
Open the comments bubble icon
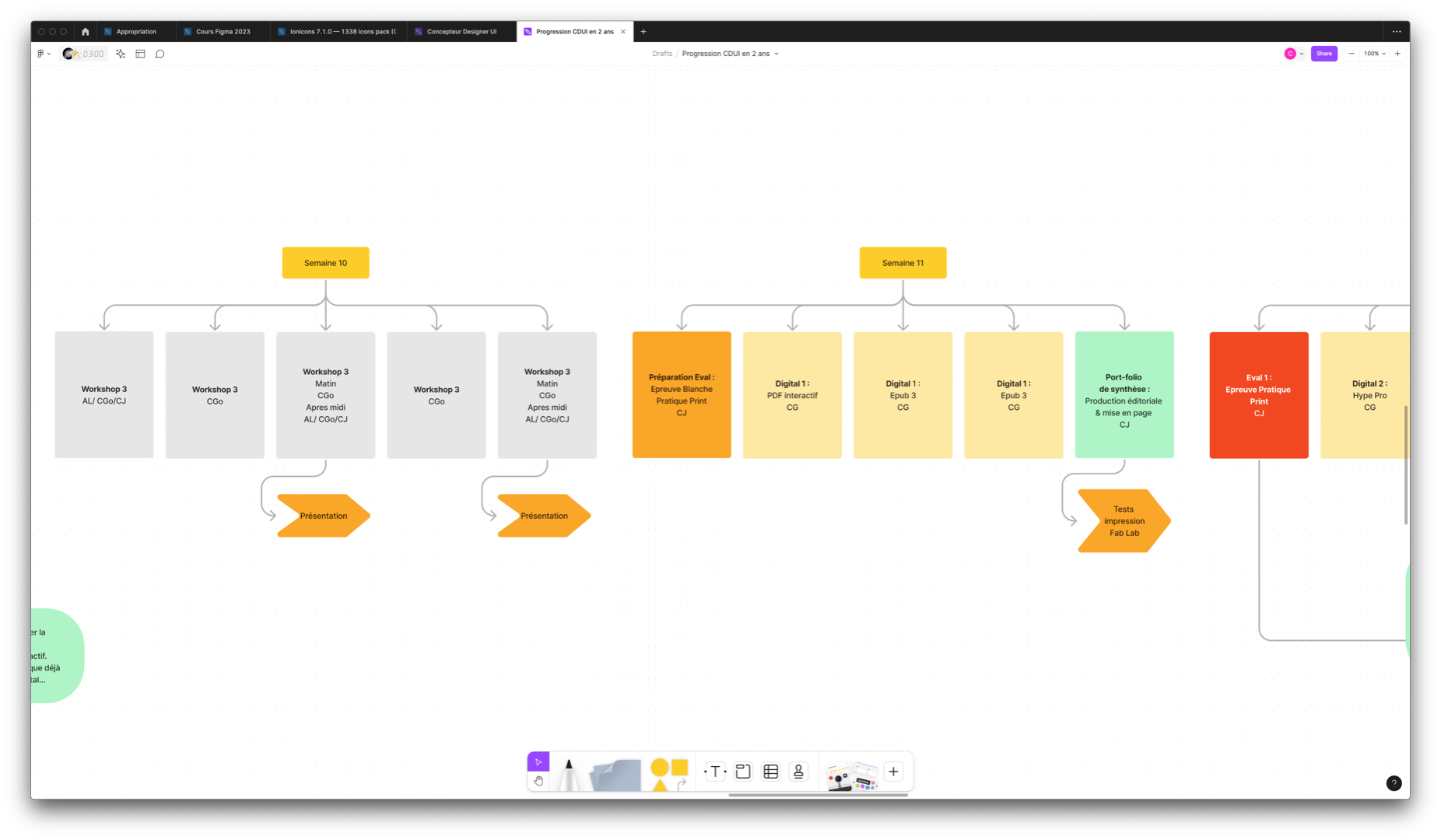point(160,54)
